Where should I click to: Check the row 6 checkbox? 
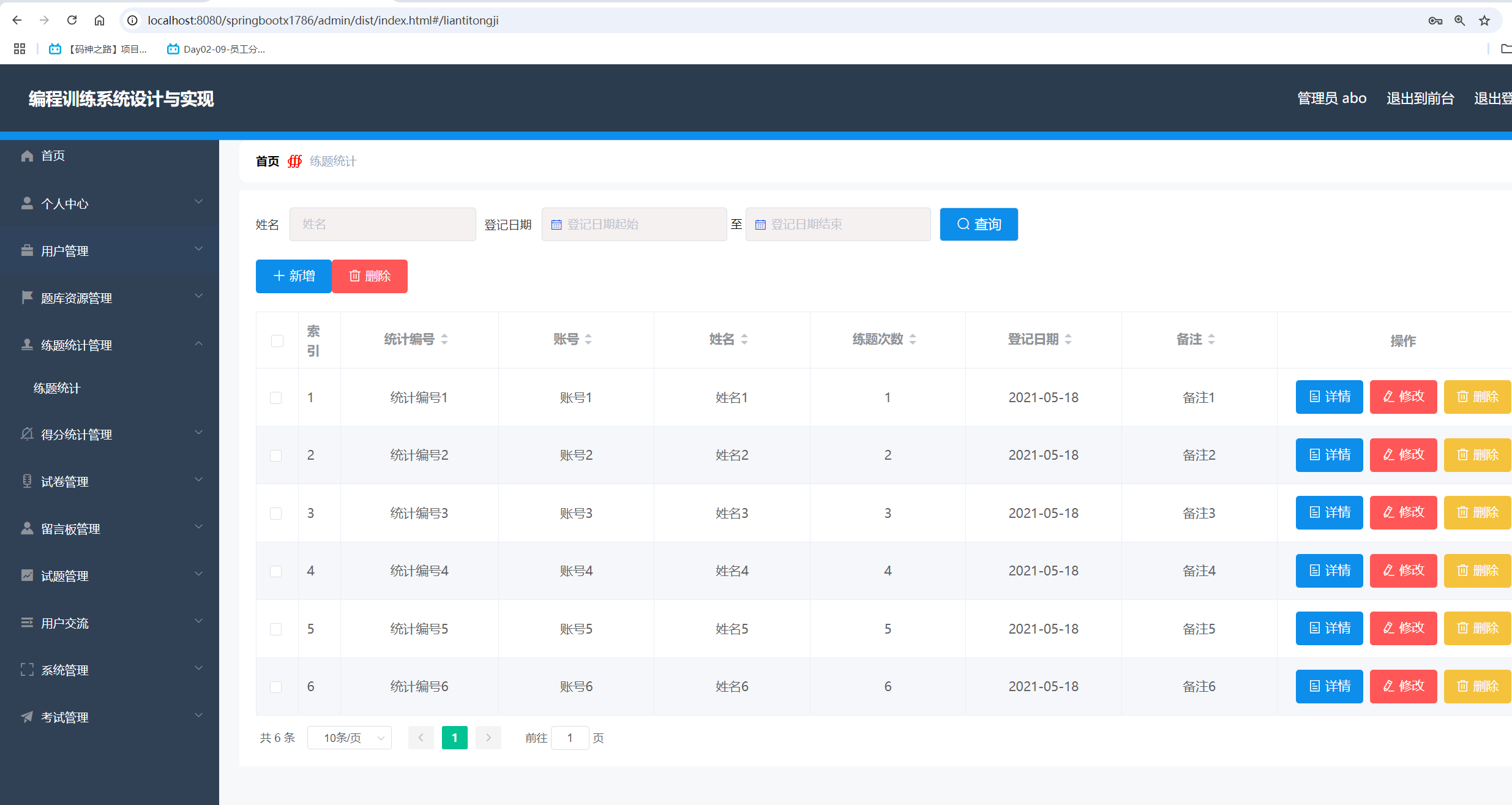[x=276, y=687]
